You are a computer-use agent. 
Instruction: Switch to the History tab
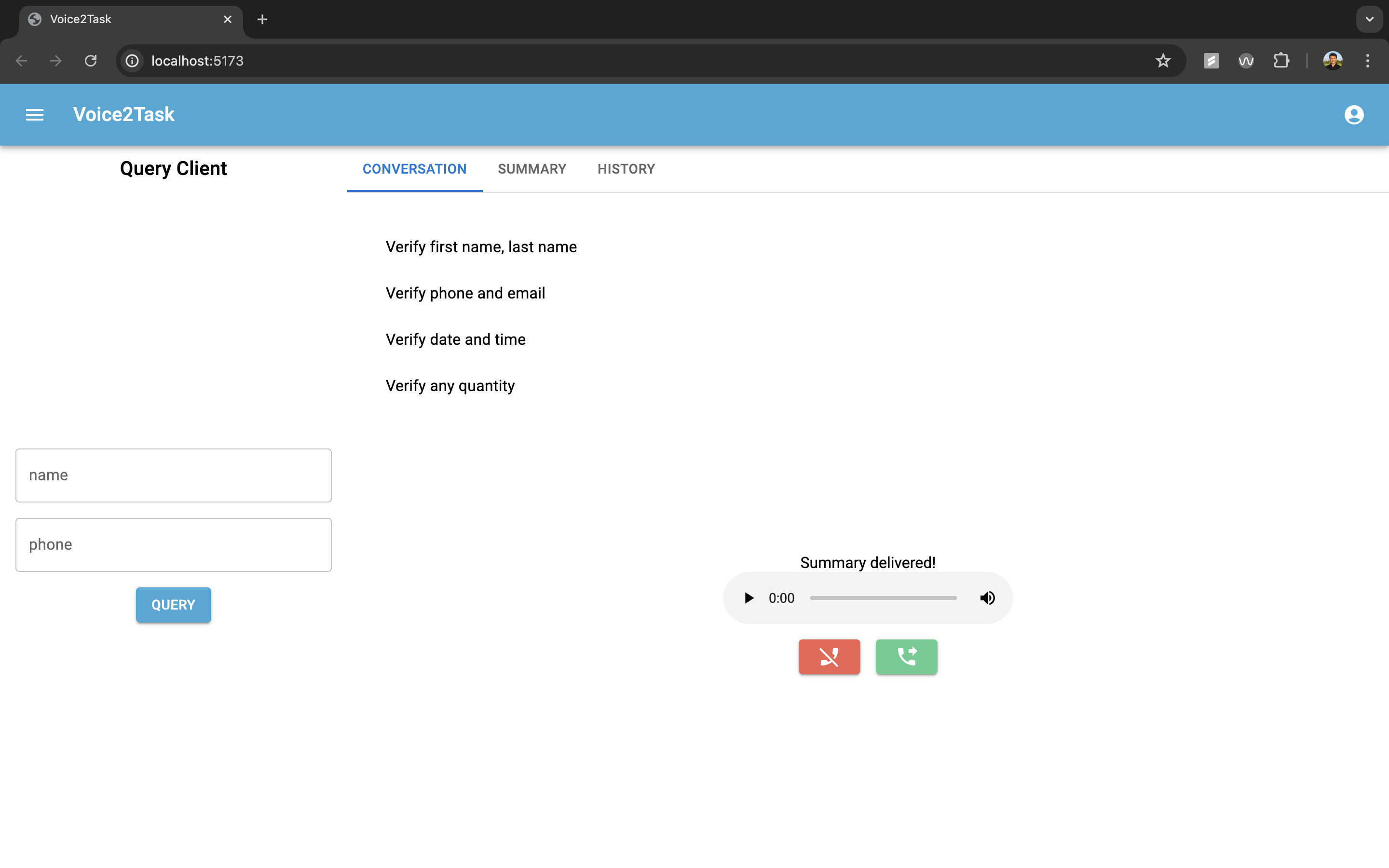click(x=626, y=169)
